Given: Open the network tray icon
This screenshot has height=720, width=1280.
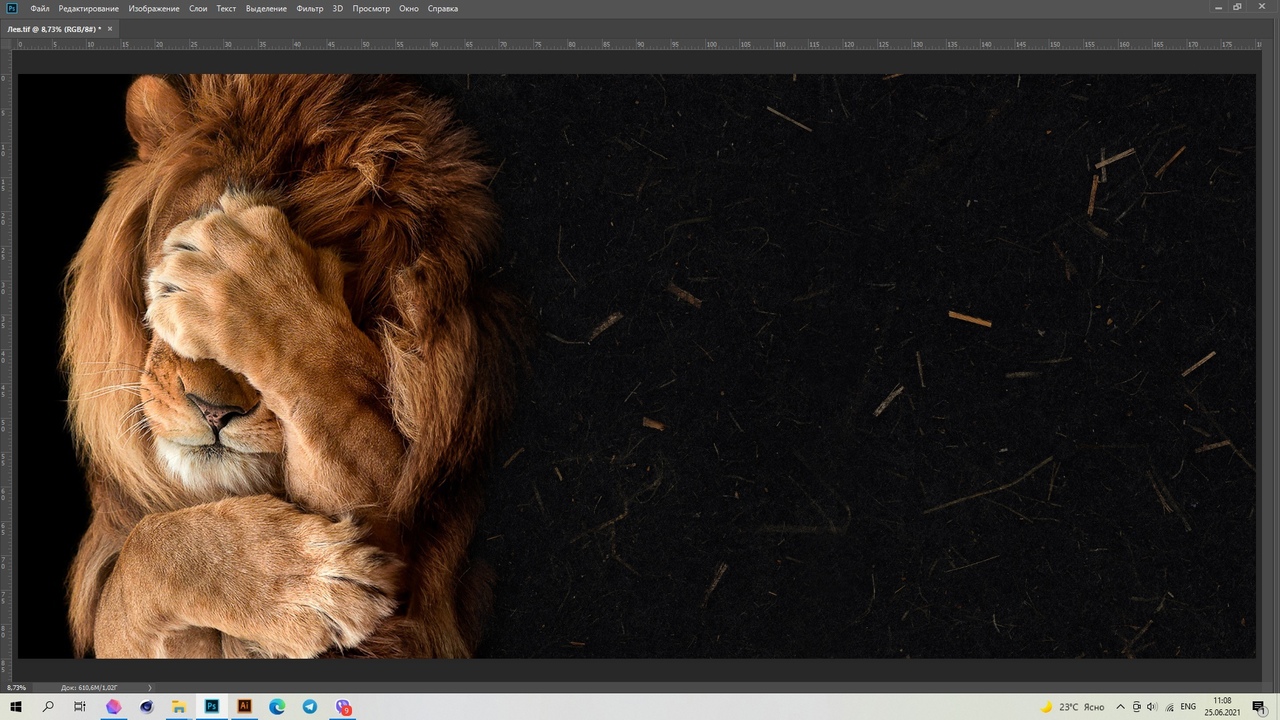Looking at the screenshot, I should coord(1169,707).
